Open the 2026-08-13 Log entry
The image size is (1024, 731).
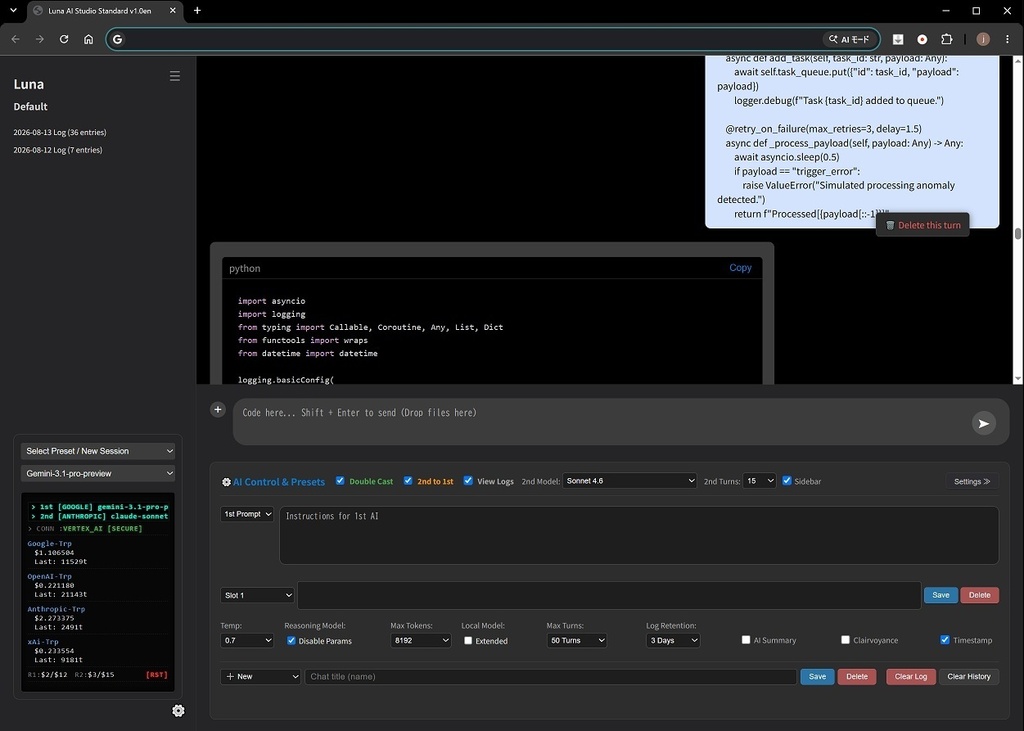(x=60, y=132)
